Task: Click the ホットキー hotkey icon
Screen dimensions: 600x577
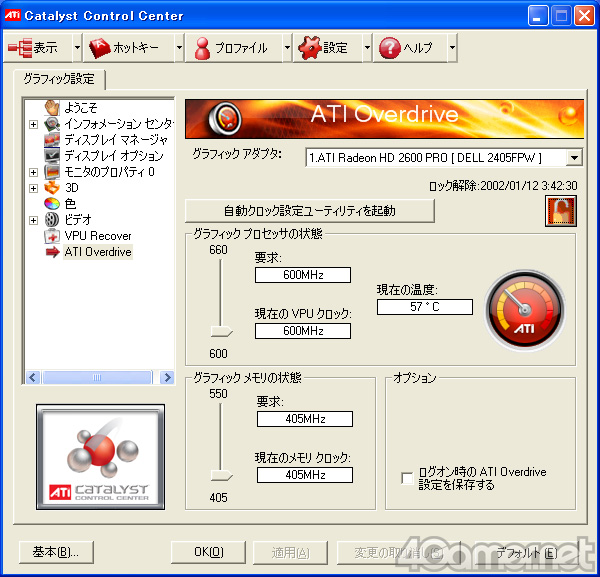Action: (x=100, y=48)
